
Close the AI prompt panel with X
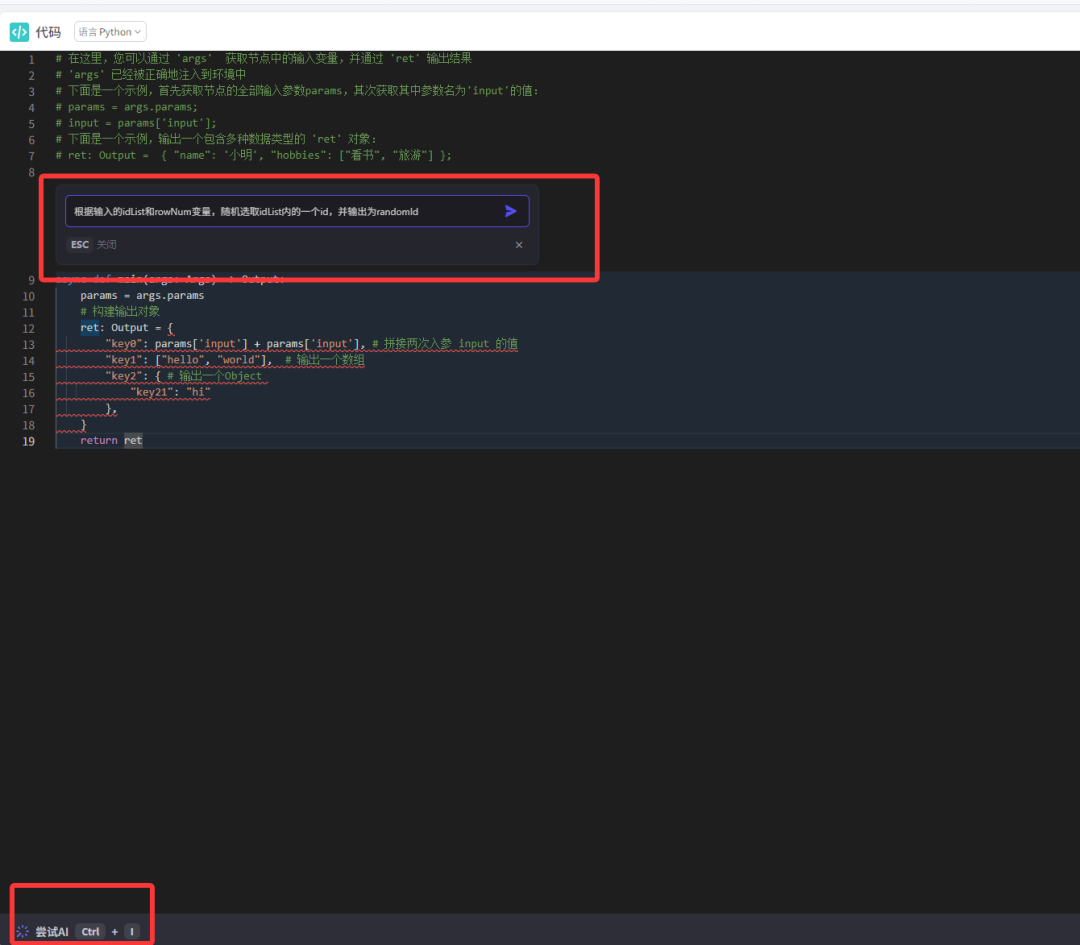518,245
